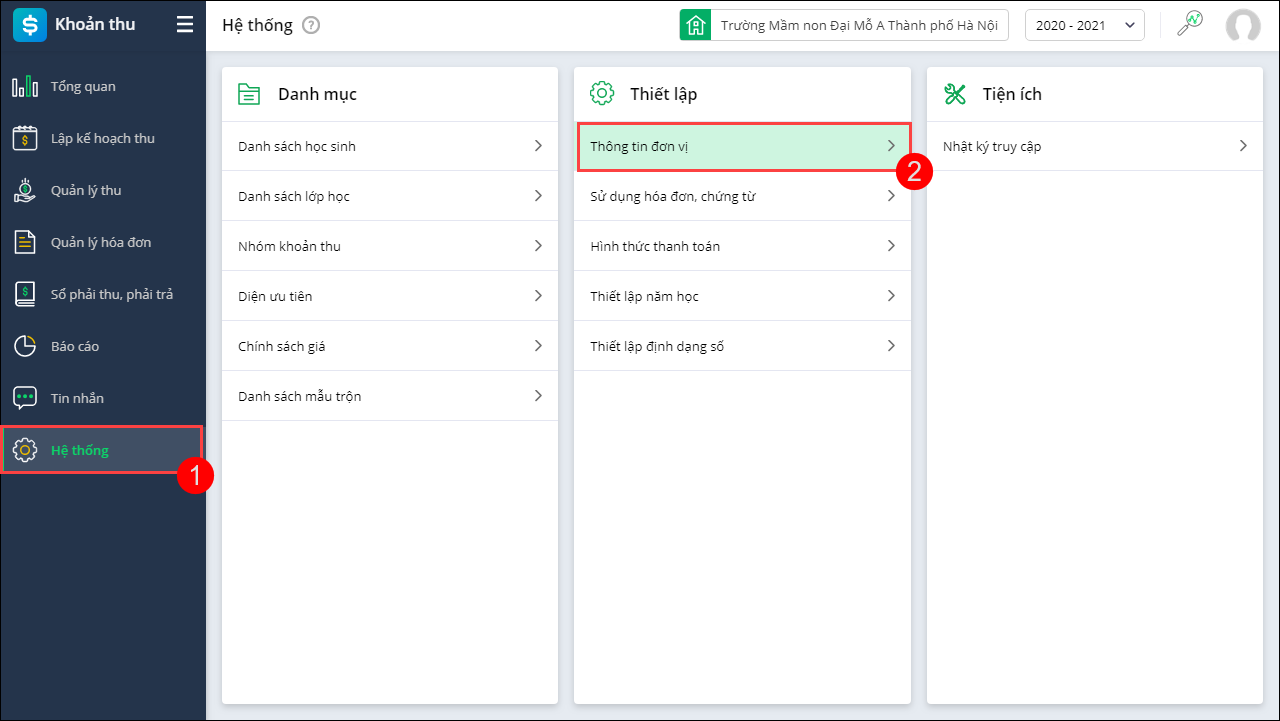Click the green school home icon
Image resolution: width=1280 pixels, height=721 pixels.
(695, 25)
